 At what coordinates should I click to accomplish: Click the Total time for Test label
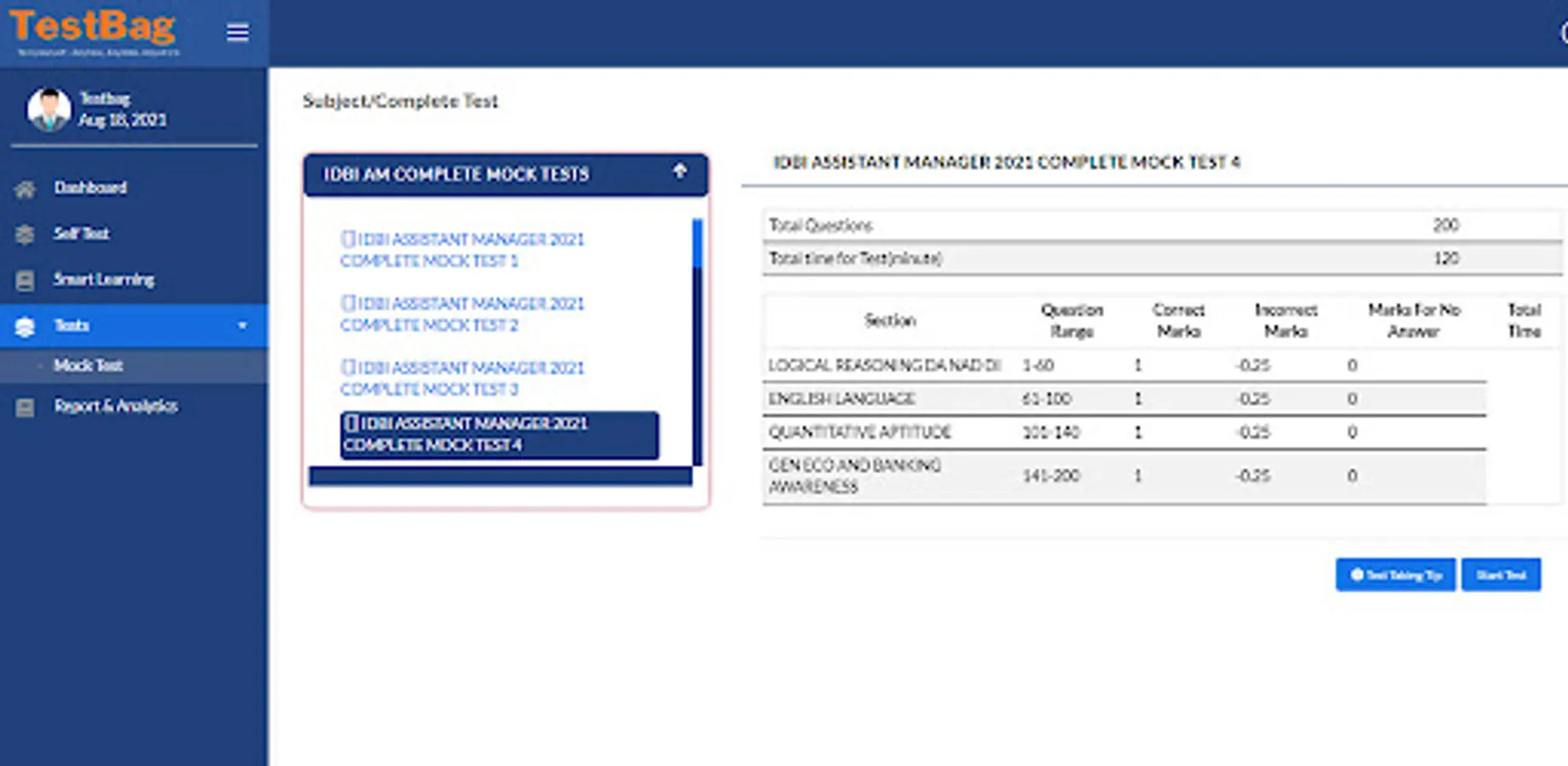(855, 258)
